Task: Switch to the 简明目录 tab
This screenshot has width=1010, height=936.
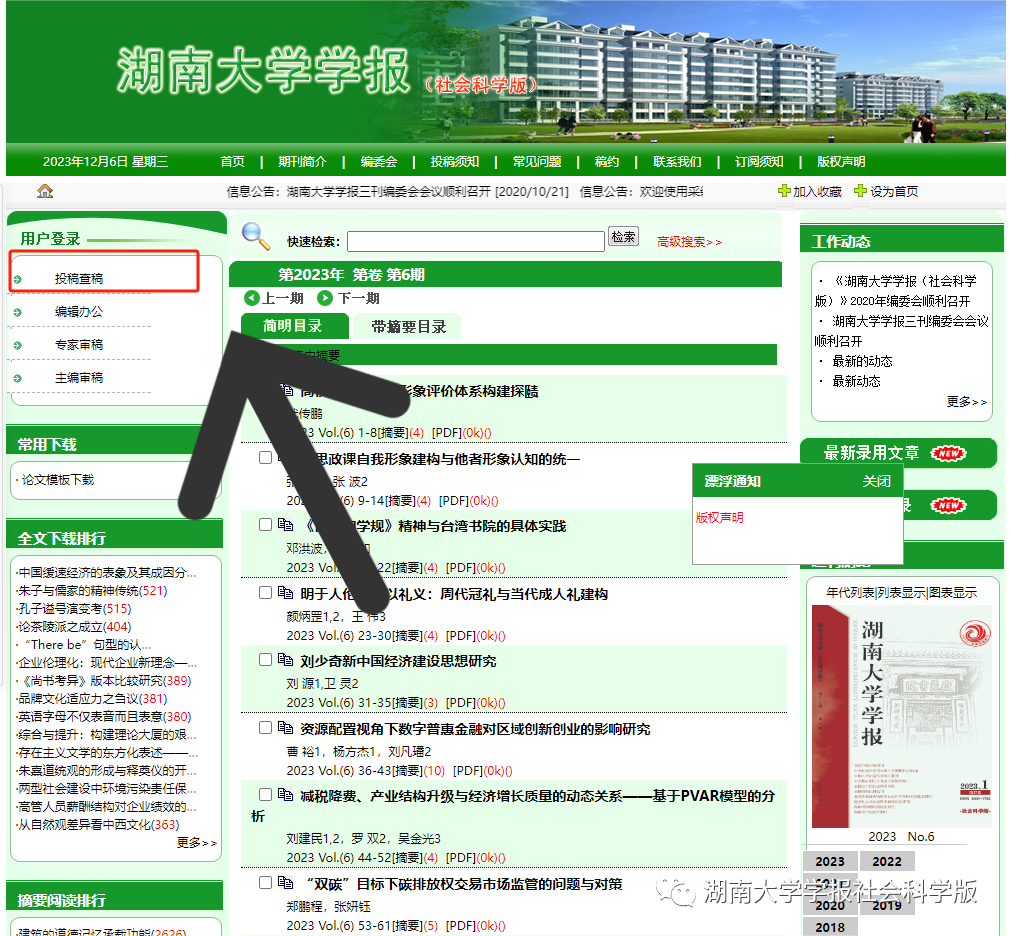Action: (294, 326)
